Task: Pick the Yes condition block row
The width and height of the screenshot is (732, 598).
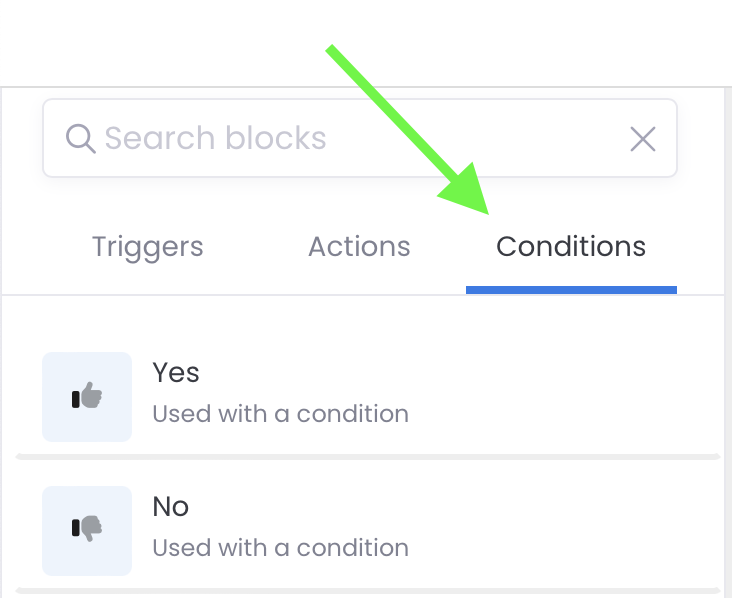Action: pyautogui.click(x=368, y=397)
